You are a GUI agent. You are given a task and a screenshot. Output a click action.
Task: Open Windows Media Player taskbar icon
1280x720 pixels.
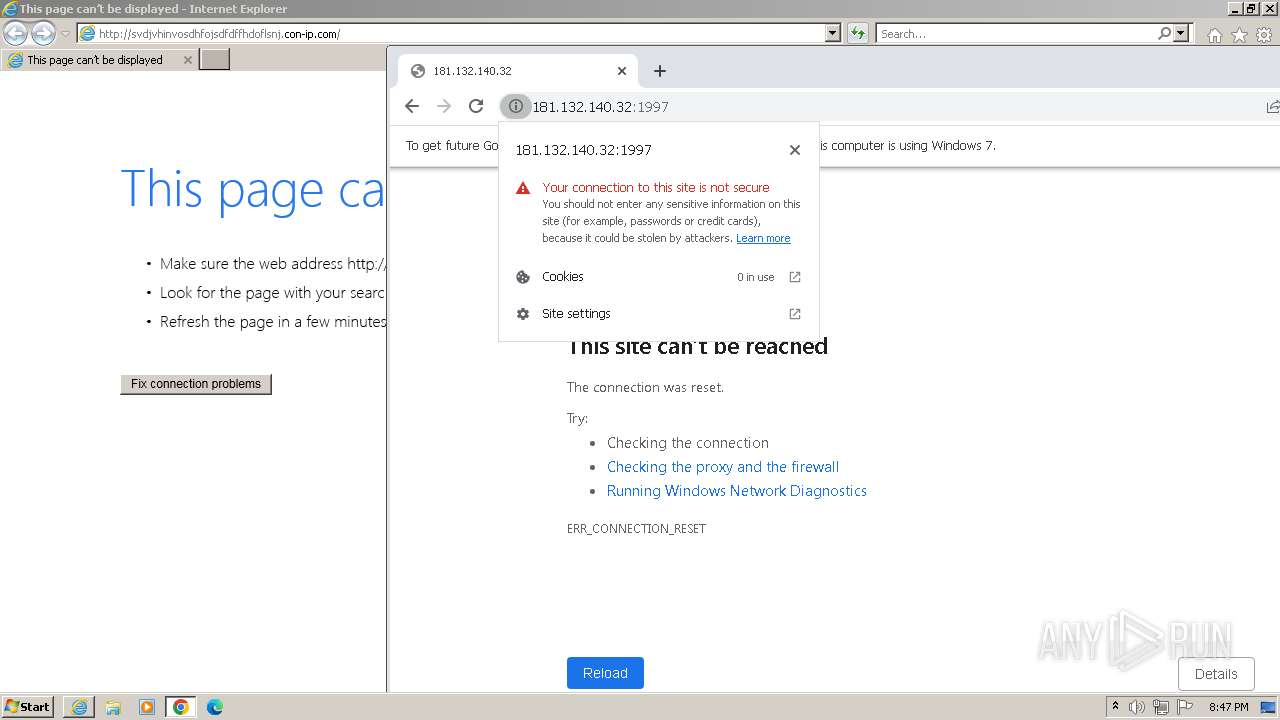pos(147,707)
